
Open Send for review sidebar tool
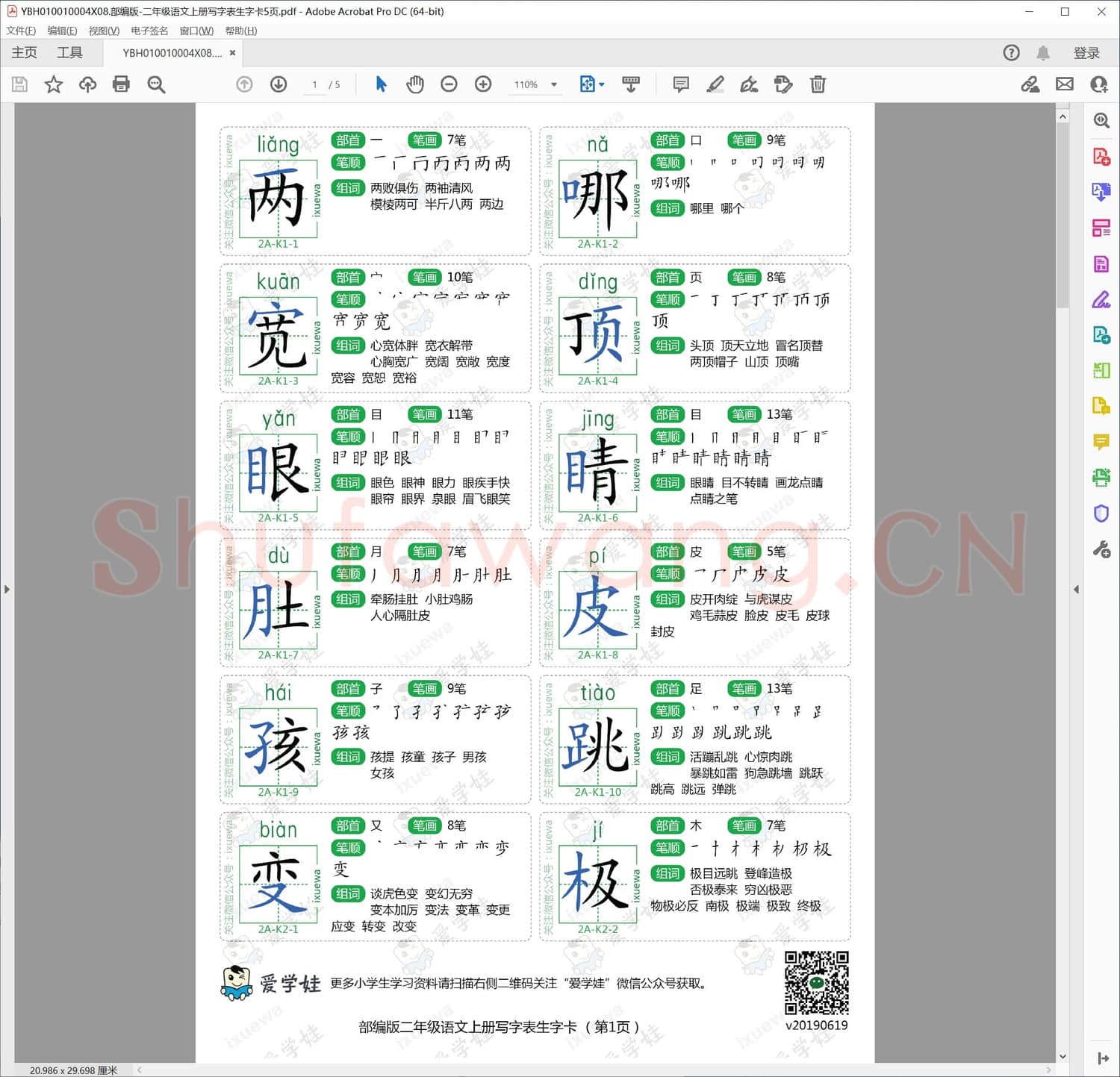coord(1101,334)
